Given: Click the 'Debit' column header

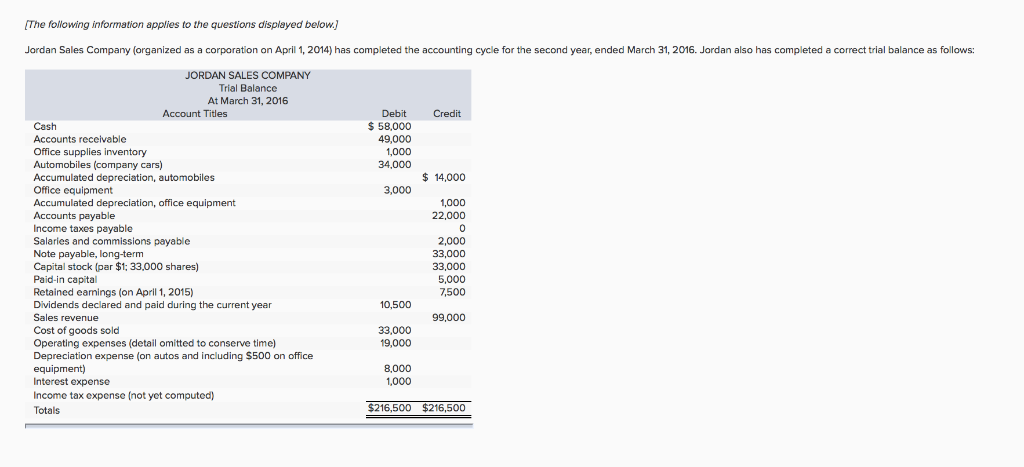Looking at the screenshot, I should (x=394, y=114).
